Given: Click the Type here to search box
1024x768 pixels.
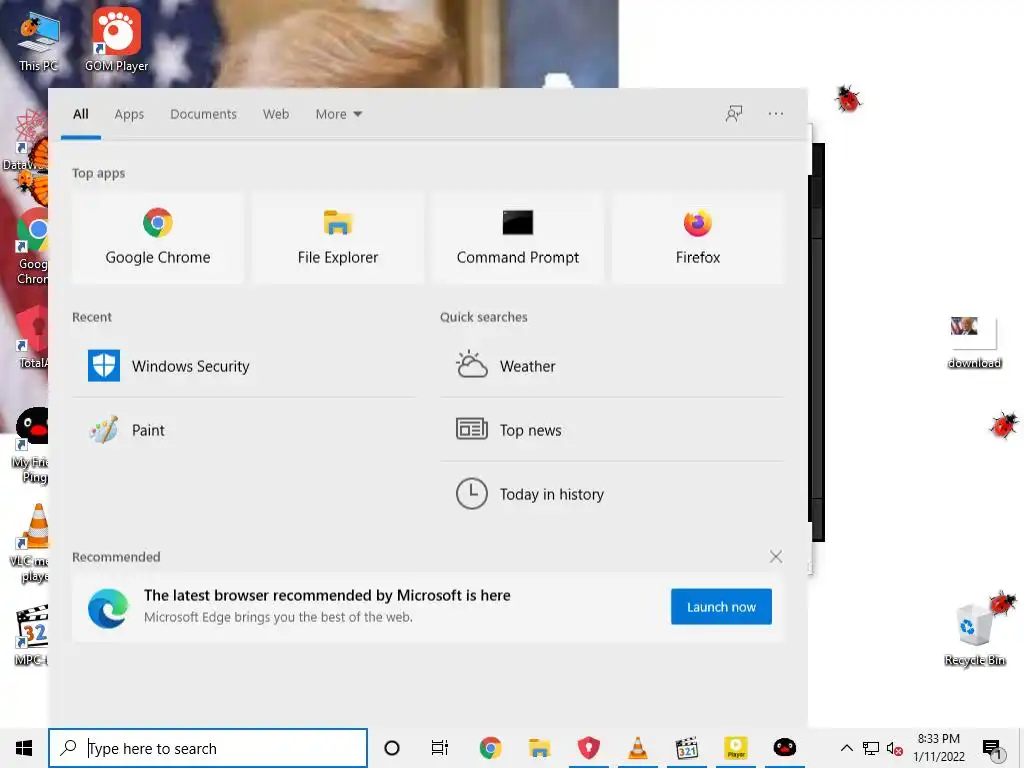Looking at the screenshot, I should click(208, 748).
